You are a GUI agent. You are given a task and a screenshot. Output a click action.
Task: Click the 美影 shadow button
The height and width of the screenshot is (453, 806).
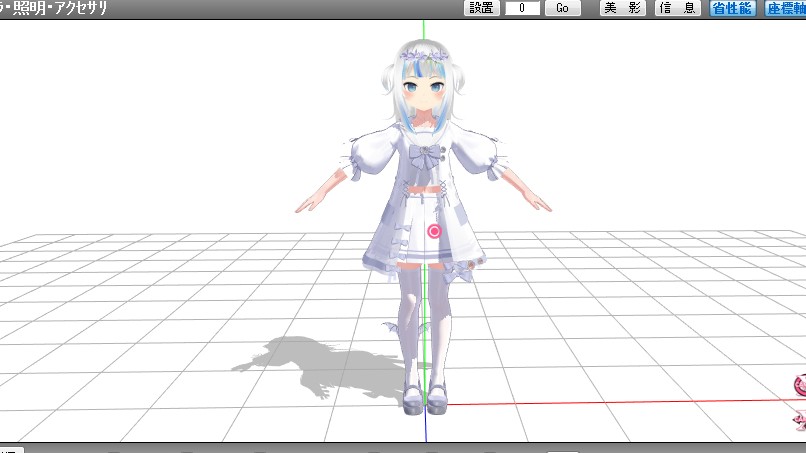(x=622, y=8)
